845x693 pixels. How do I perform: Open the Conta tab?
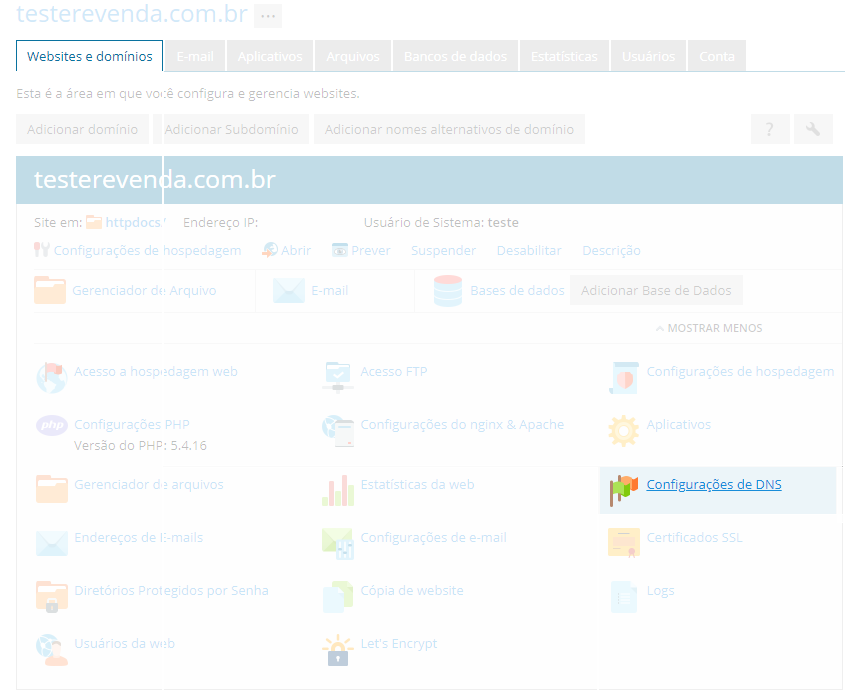717,56
